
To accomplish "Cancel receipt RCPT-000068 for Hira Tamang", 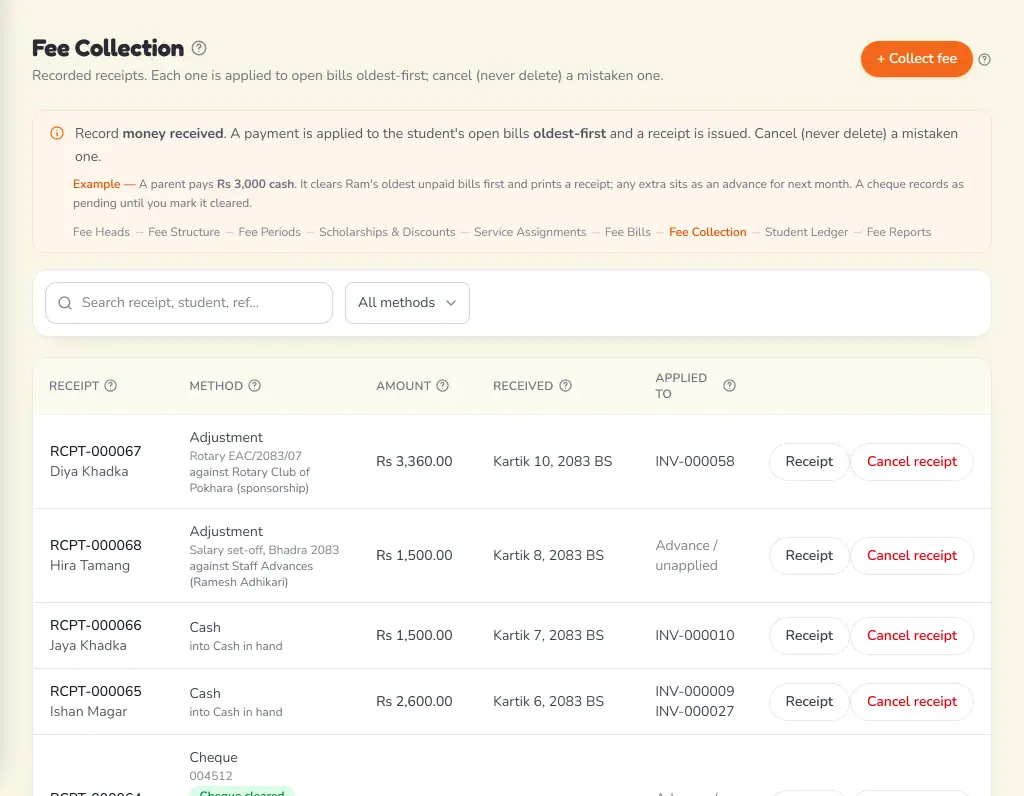I will 912,556.
